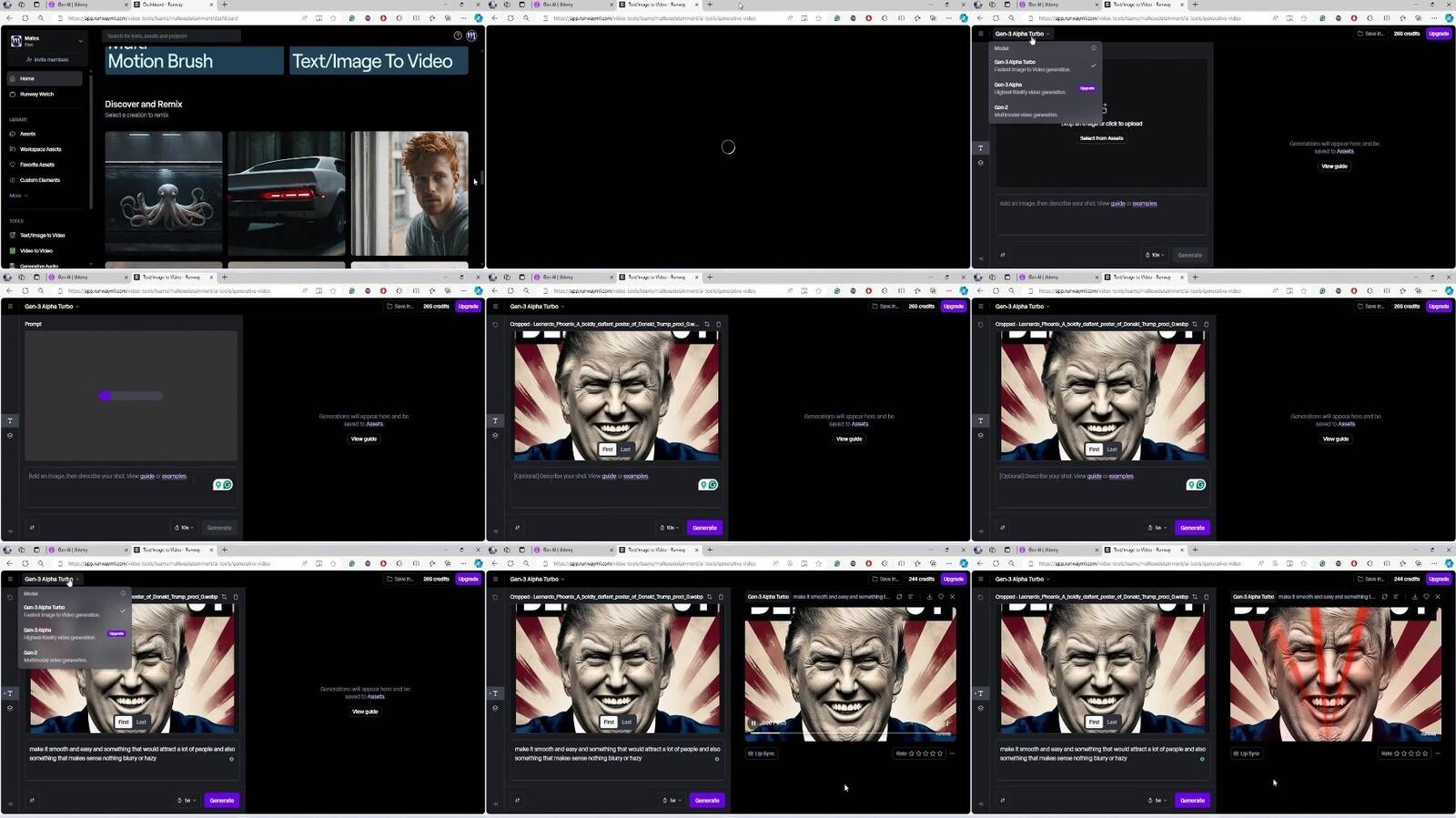Open the Motion Brush card on the dashboard

[195, 61]
